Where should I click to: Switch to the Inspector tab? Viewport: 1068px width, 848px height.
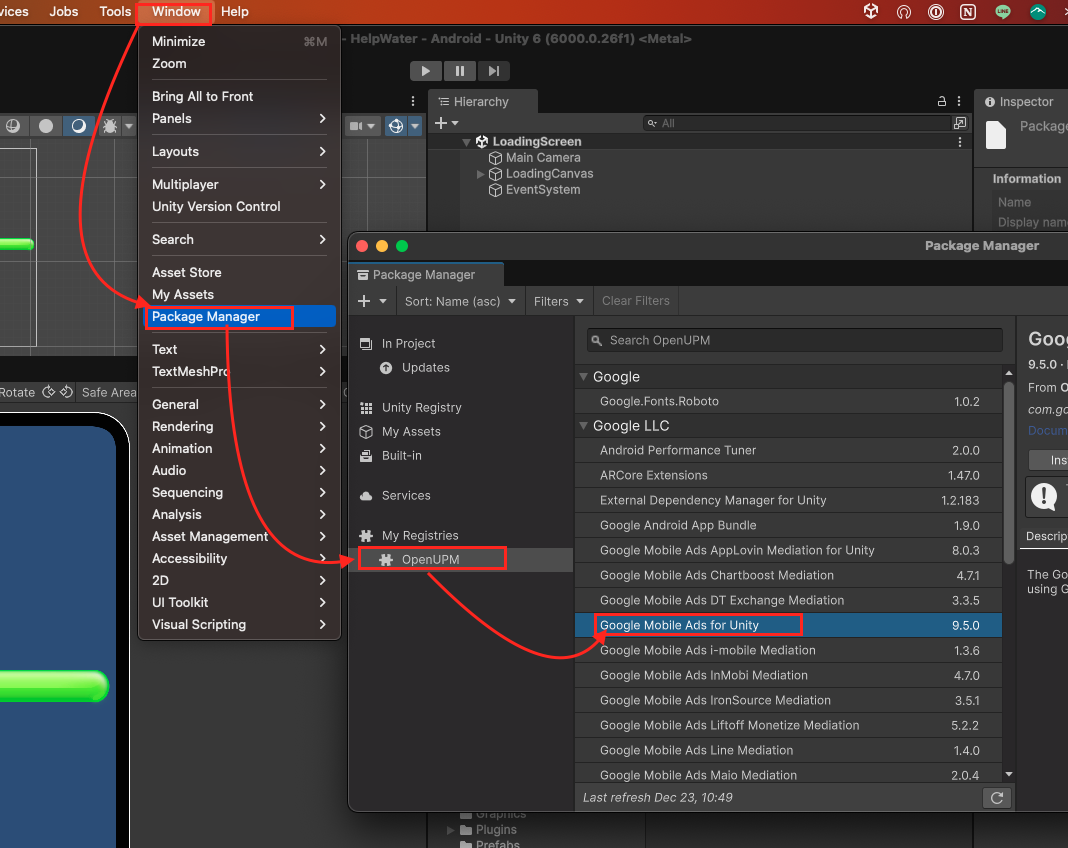click(x=1021, y=101)
